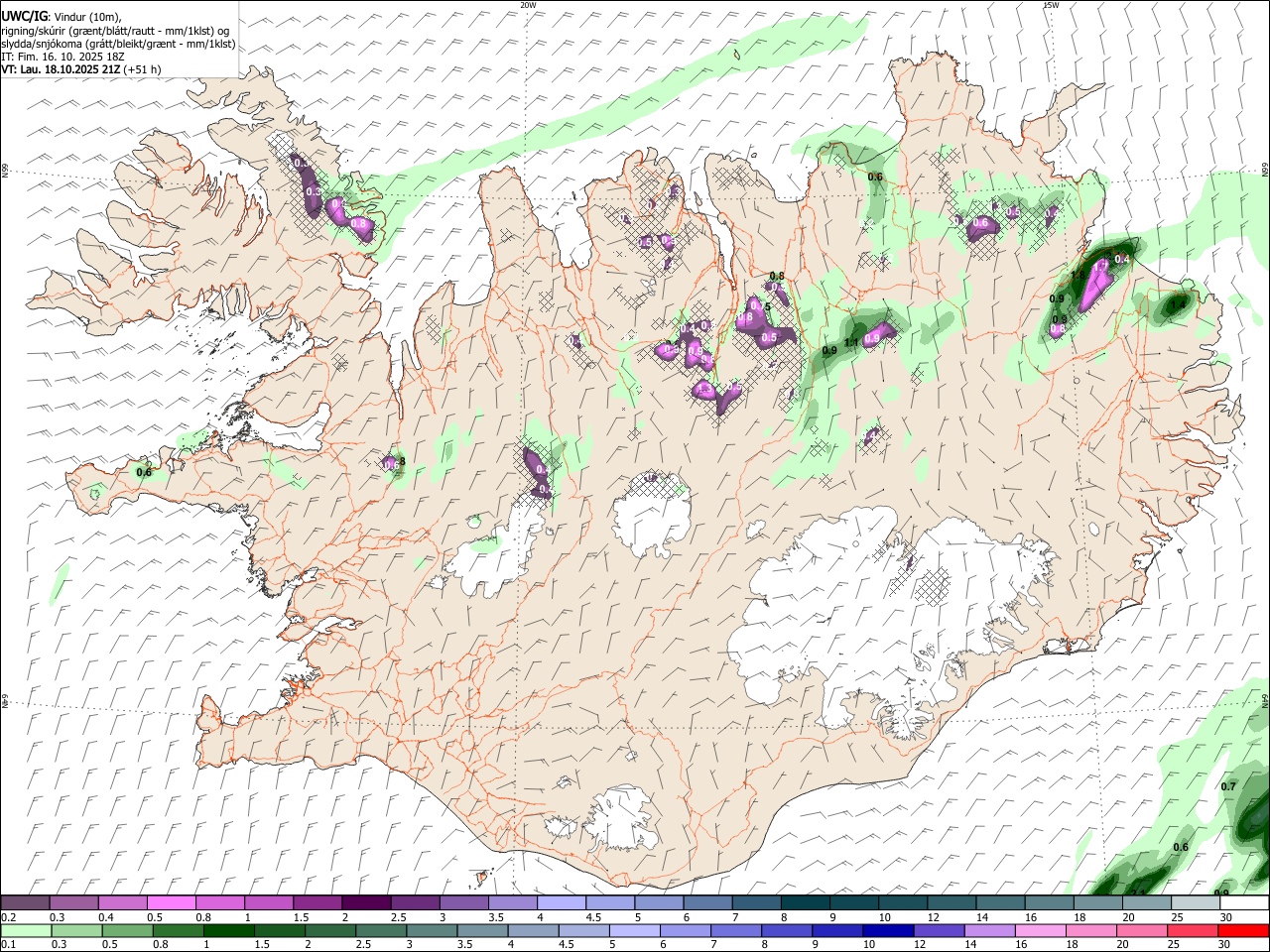Viewport: 1270px width, 952px height.
Task: Click the 1.1 precipitation value on the map
Action: click(851, 343)
